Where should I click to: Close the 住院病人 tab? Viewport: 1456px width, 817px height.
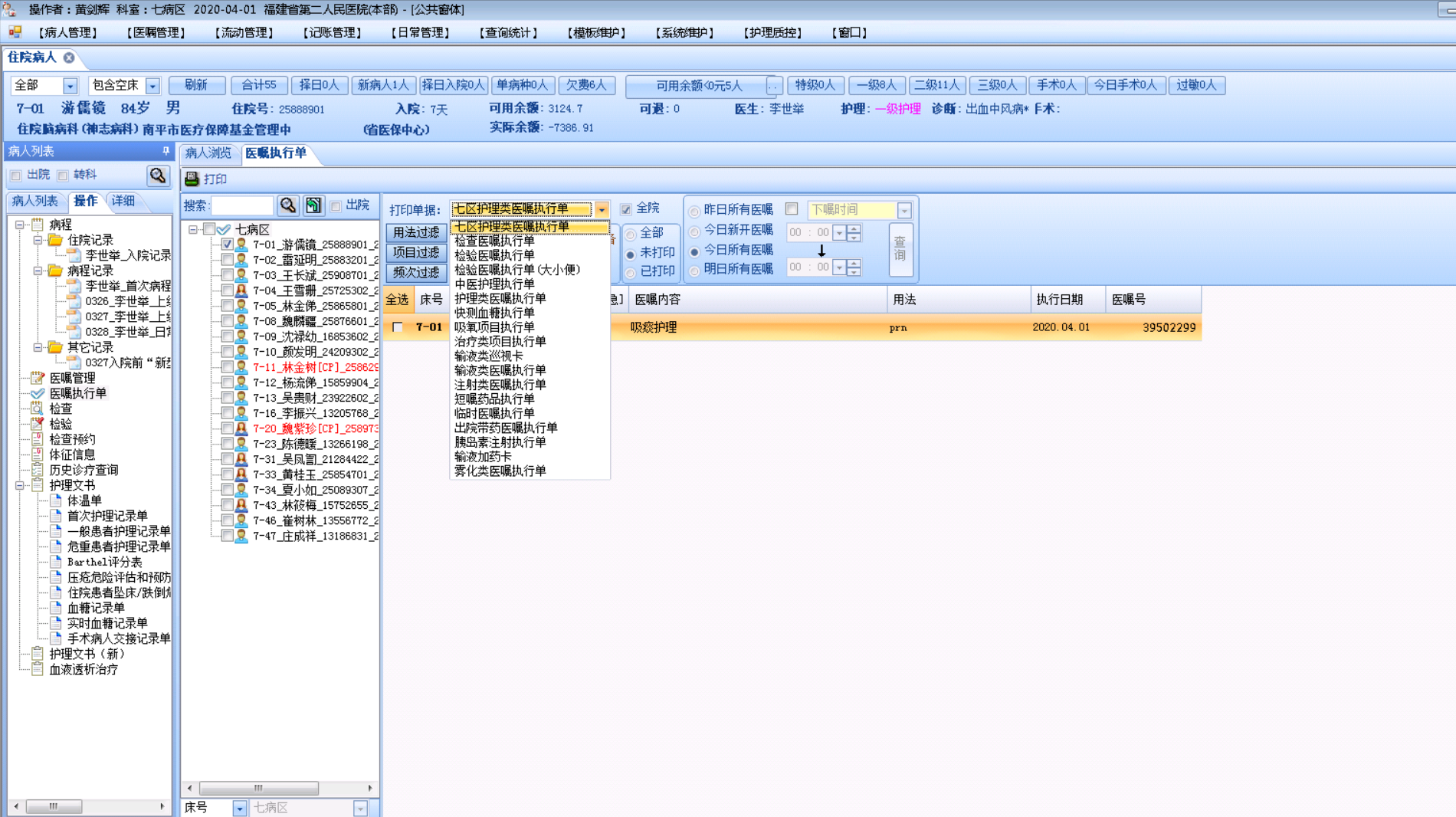69,57
